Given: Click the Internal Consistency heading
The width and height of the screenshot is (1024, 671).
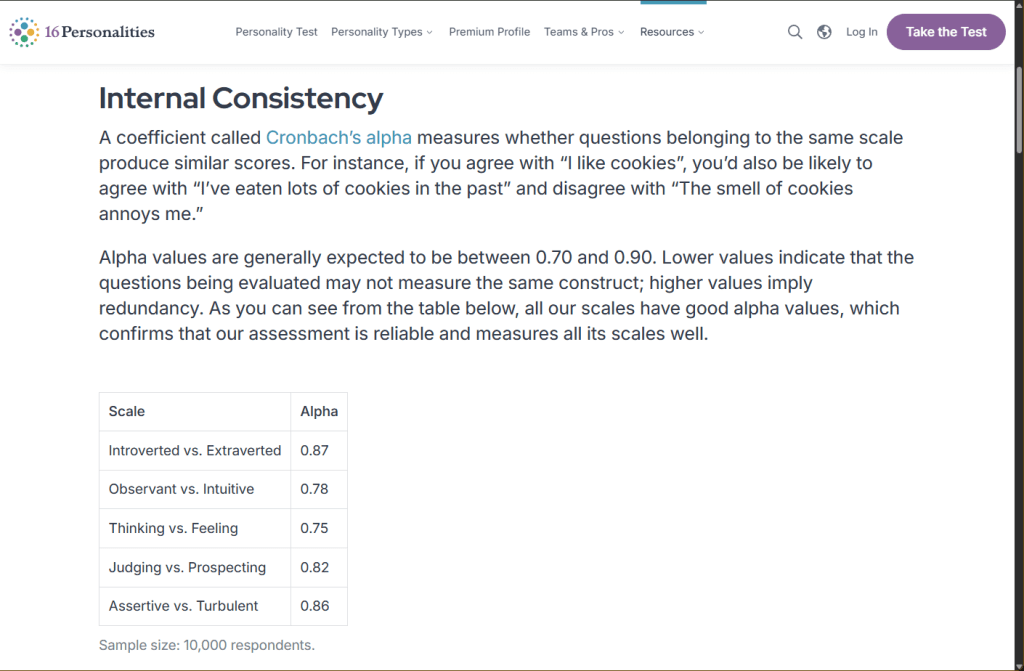Looking at the screenshot, I should pyautogui.click(x=241, y=98).
